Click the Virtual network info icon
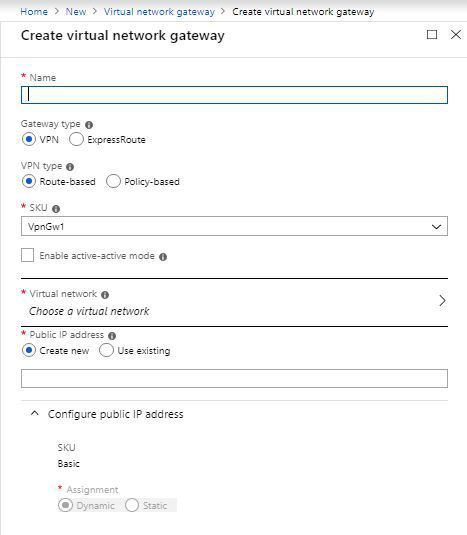Viewport: 467px width, 535px height. coord(105,295)
